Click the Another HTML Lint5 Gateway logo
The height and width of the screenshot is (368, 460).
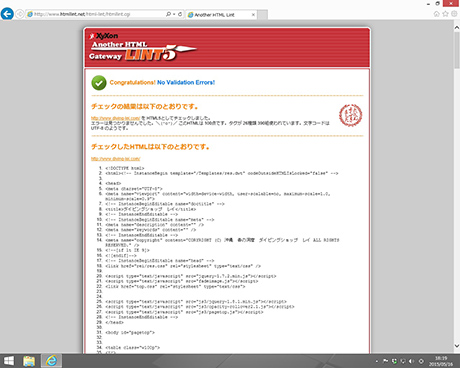pos(143,51)
